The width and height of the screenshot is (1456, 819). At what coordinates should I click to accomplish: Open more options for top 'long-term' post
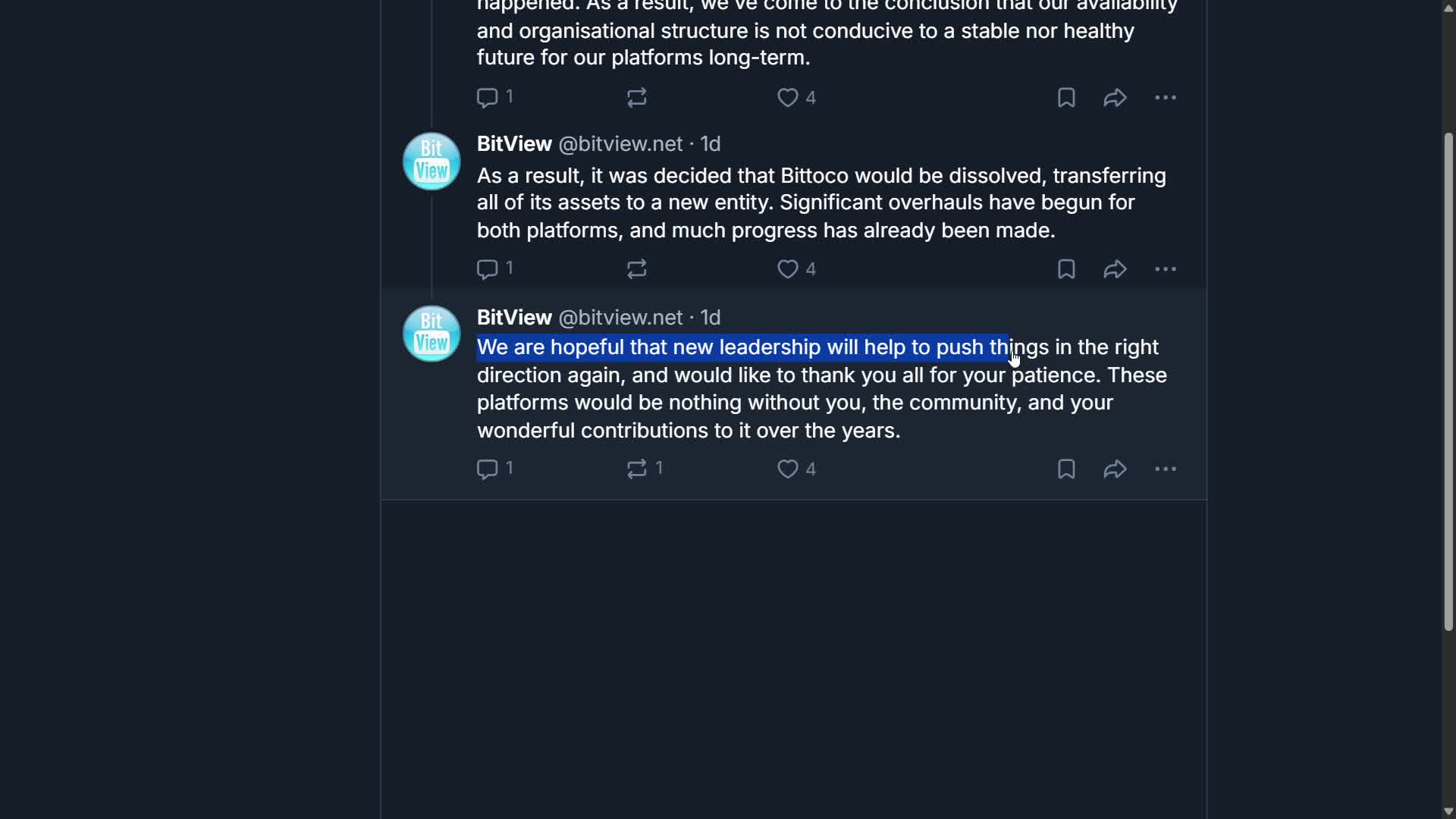coord(1166,98)
